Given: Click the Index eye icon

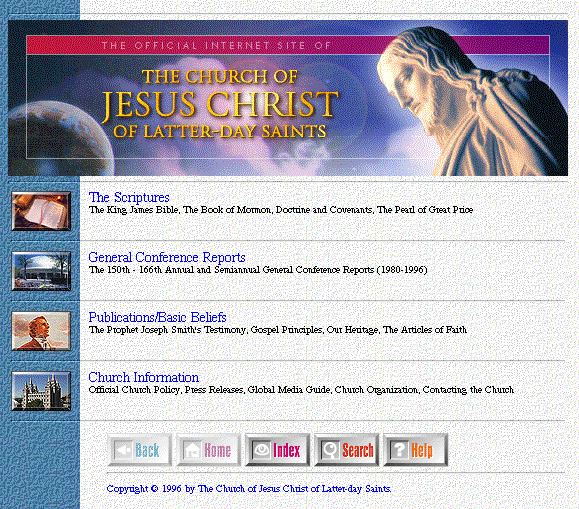Looking at the screenshot, I should pyautogui.click(x=261, y=450).
